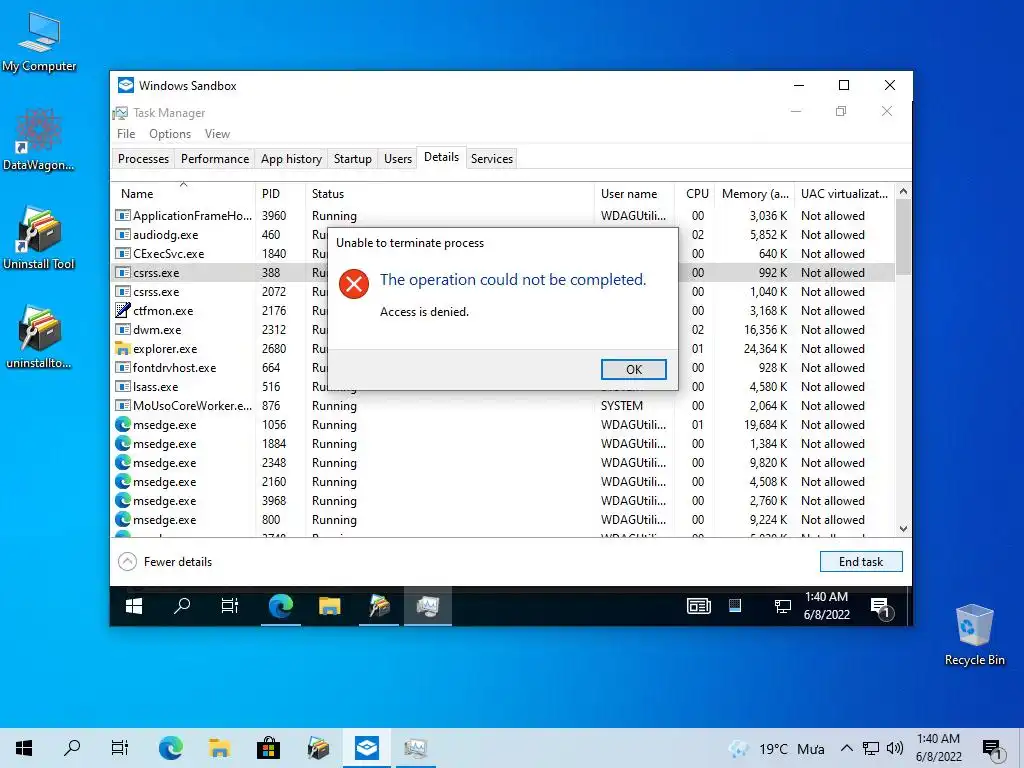Select the audiodg.exe process icon

coord(122,234)
